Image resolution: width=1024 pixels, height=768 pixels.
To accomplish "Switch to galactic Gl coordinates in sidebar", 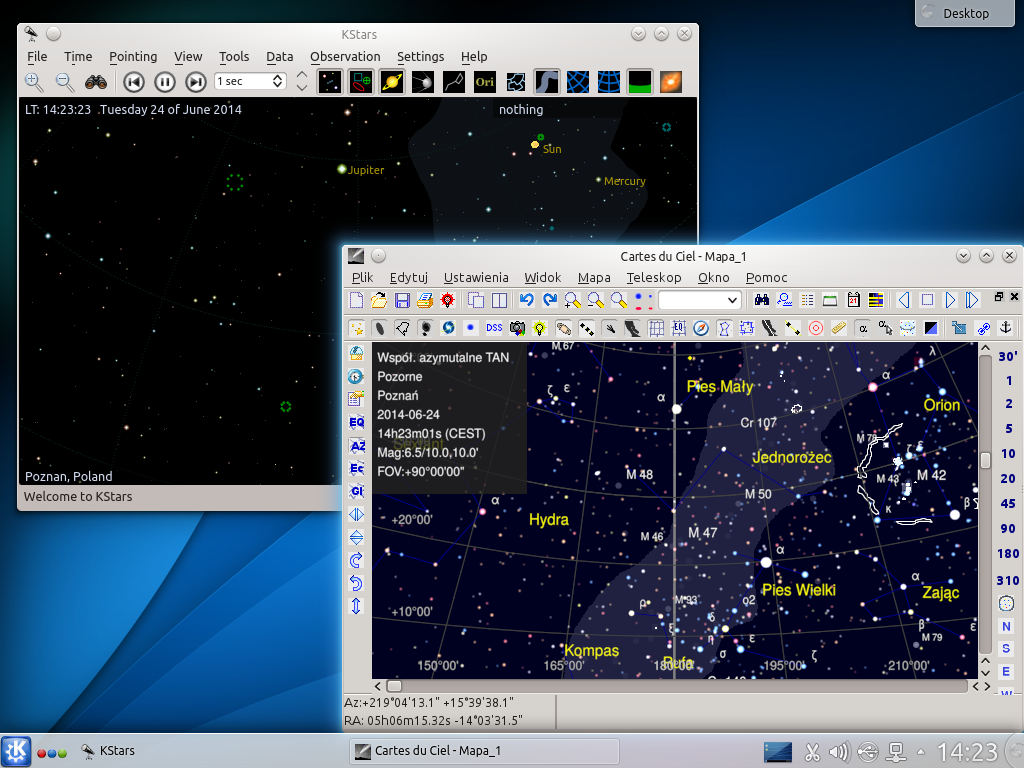I will point(356,491).
